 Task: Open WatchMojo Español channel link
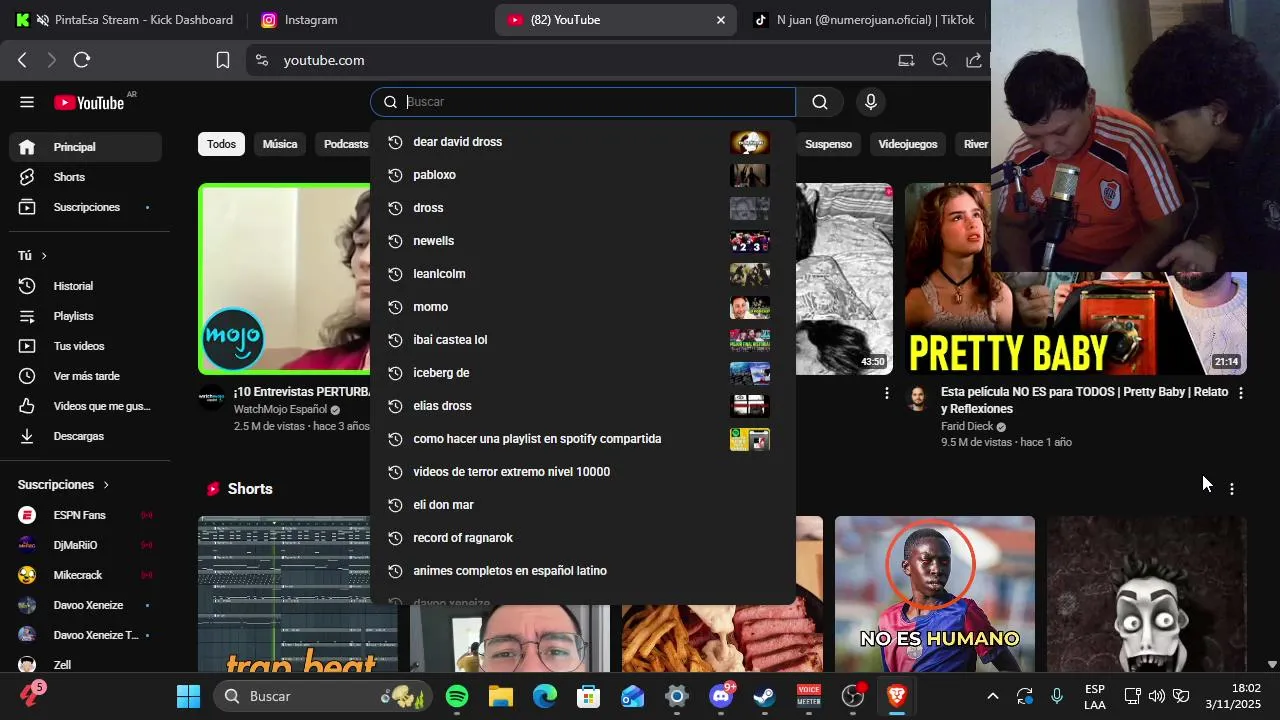(280, 409)
